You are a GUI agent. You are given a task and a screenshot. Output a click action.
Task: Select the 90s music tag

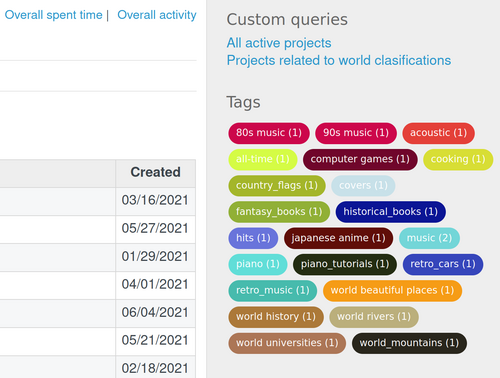point(356,133)
